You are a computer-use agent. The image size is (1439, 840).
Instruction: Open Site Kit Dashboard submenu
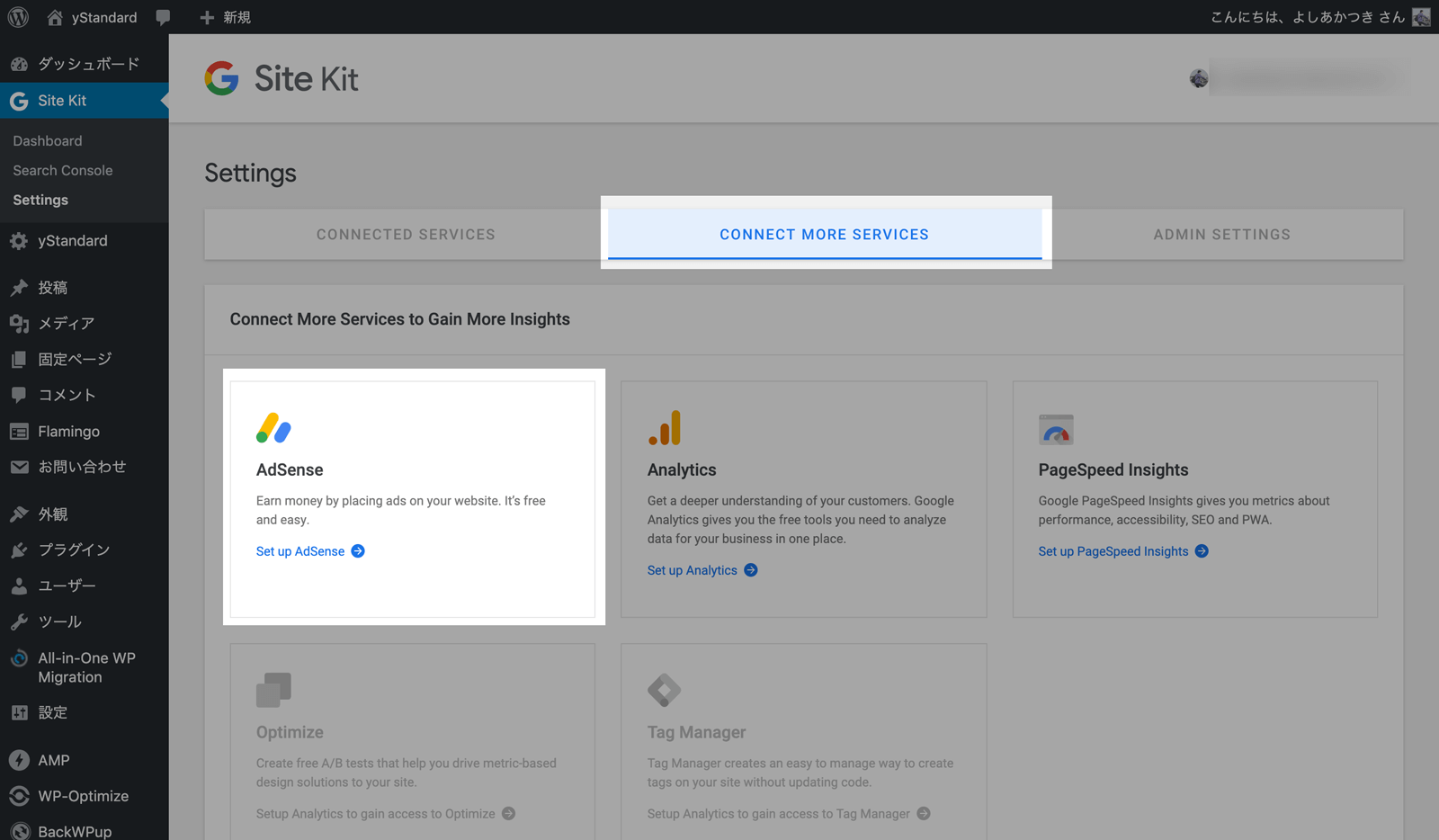tap(48, 141)
